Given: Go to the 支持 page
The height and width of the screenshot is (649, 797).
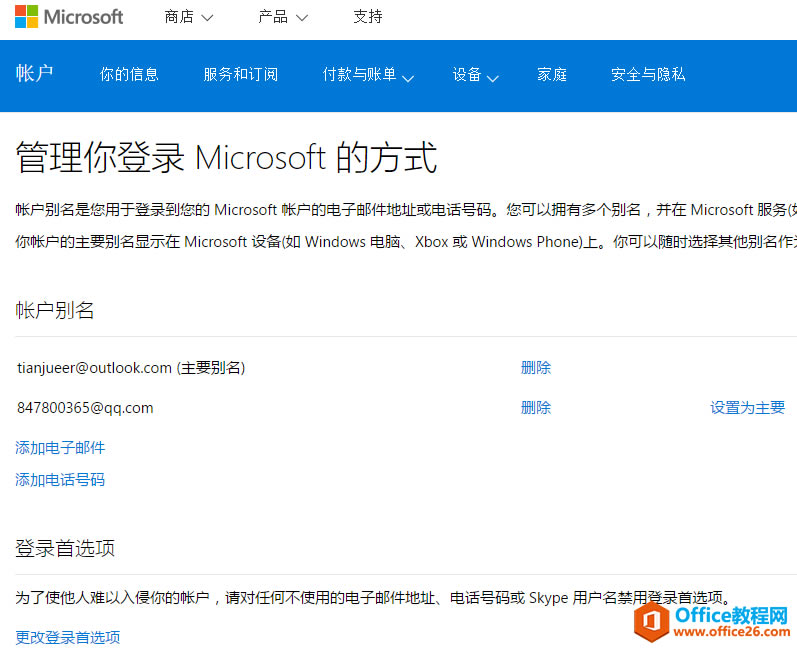Looking at the screenshot, I should [x=368, y=17].
